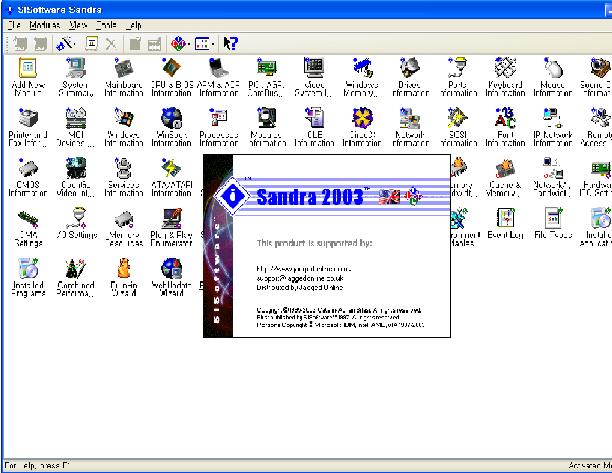The width and height of the screenshot is (612, 473).
Task: Expand the dropdown arrow beside wizard wand
Action: [74, 44]
